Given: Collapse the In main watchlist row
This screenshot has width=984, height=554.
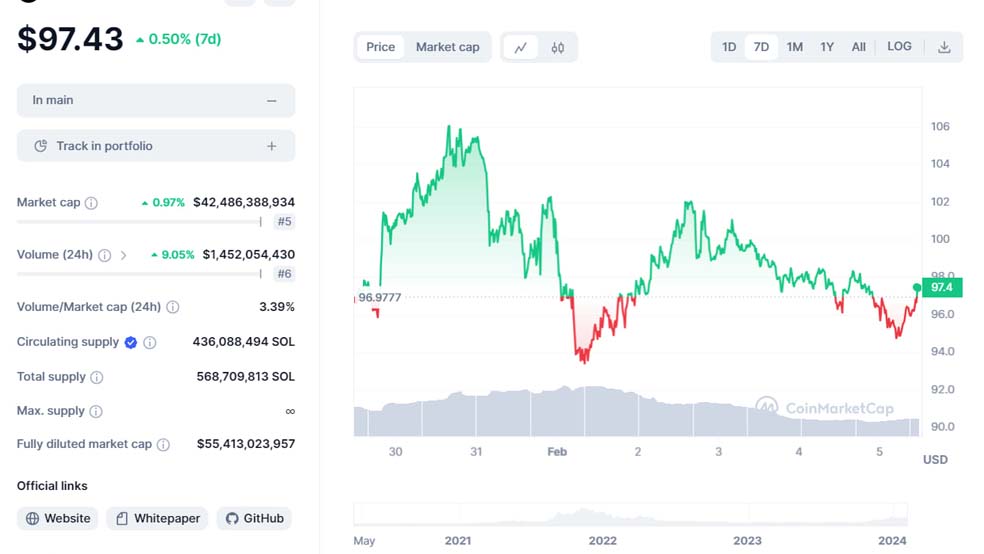Looking at the screenshot, I should coord(271,101).
